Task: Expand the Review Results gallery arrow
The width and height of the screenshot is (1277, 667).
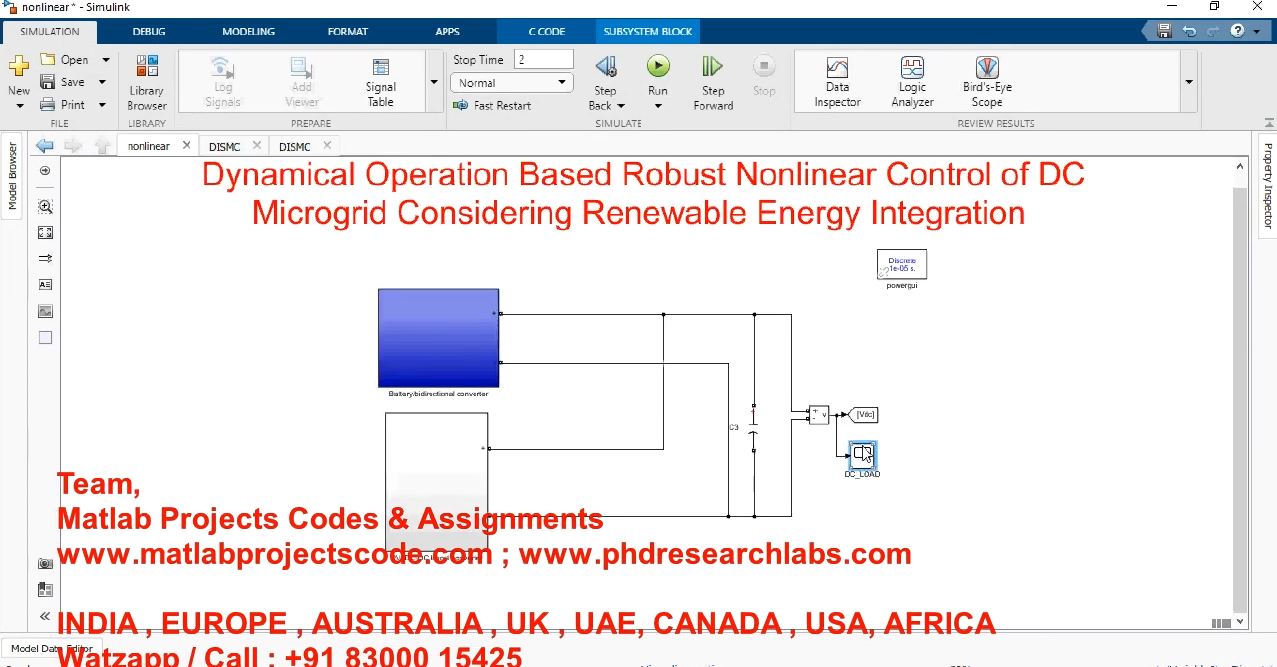Action: pyautogui.click(x=1188, y=82)
